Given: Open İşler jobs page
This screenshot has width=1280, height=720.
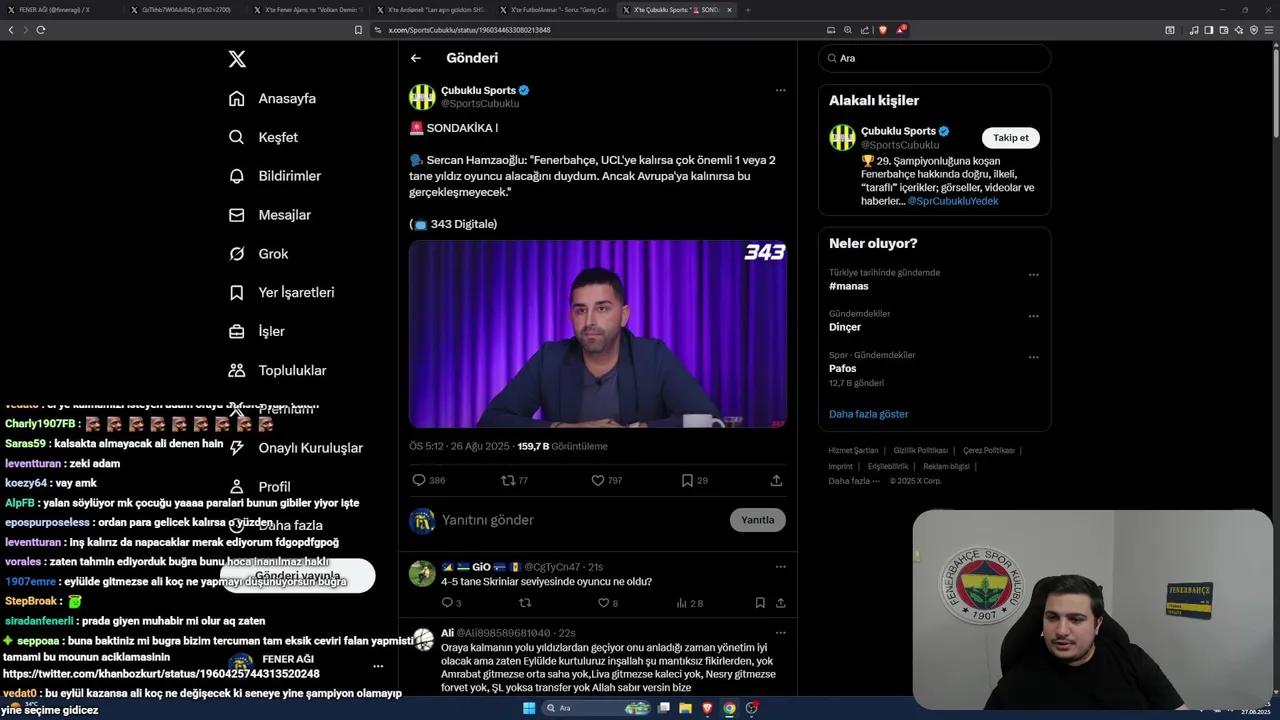Looking at the screenshot, I should tap(256, 331).
